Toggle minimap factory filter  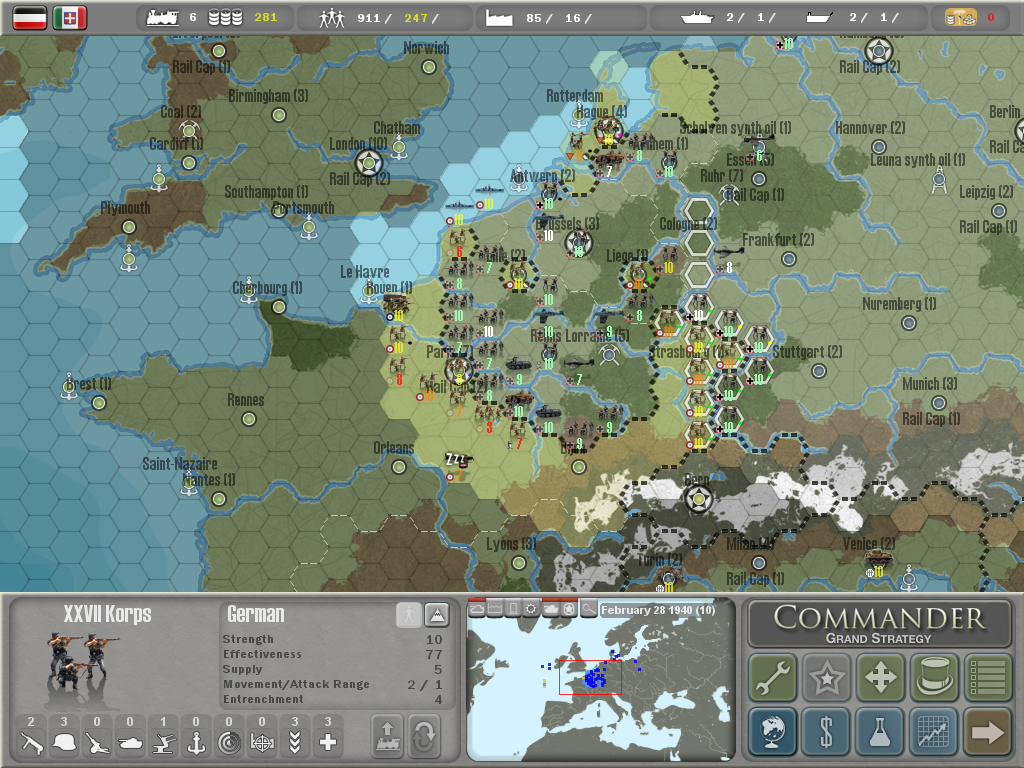pyautogui.click(x=496, y=609)
